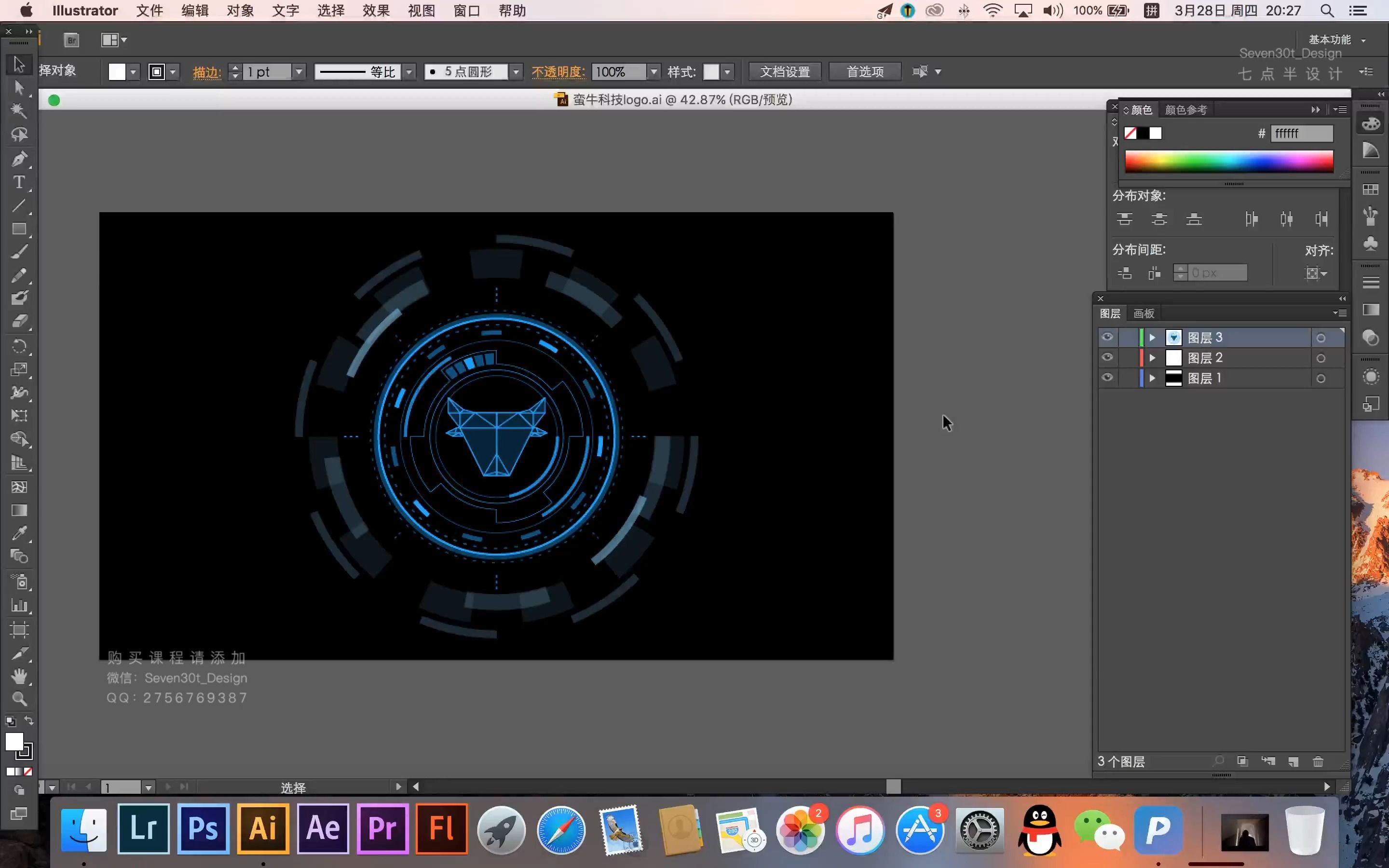This screenshot has width=1389, height=868.
Task: Pick the Shape Builder tool
Action: coord(19,439)
